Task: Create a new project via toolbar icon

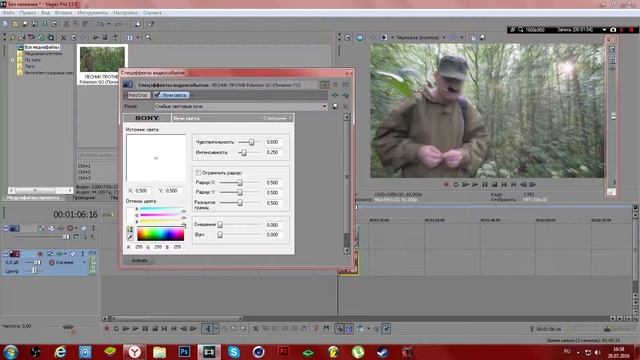Action: [x=5, y=24]
